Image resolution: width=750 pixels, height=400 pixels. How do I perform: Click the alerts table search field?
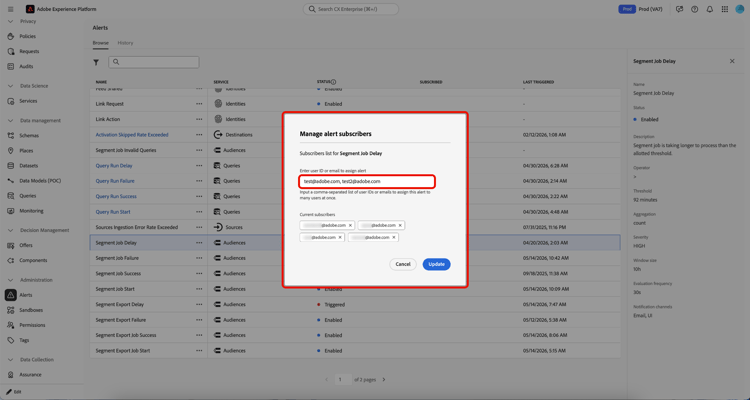tap(154, 62)
